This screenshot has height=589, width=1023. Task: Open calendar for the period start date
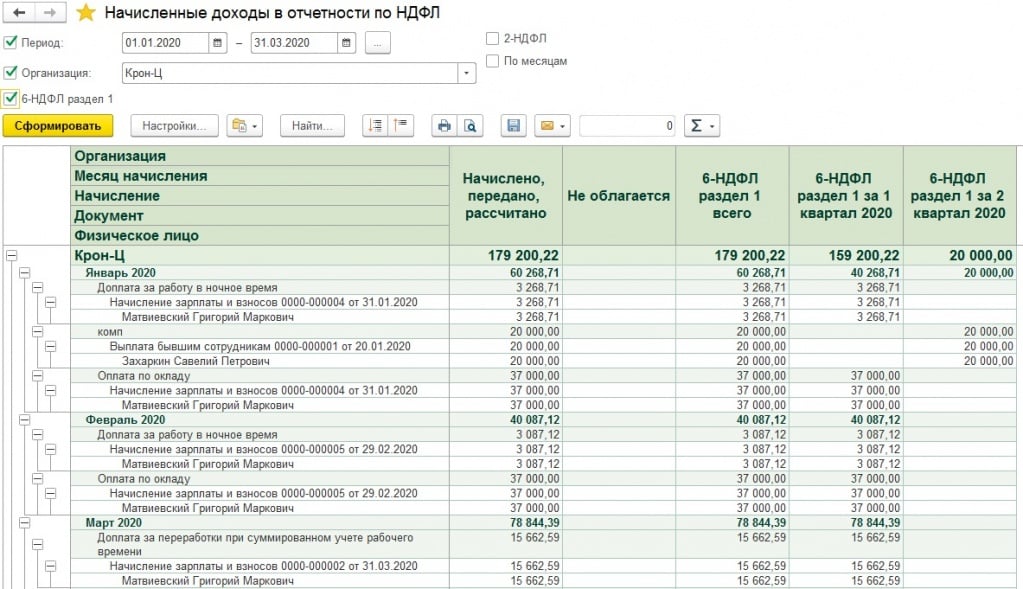(218, 43)
